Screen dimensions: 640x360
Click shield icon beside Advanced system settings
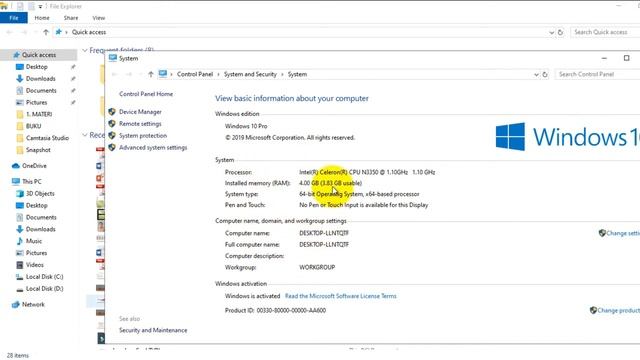pos(112,147)
